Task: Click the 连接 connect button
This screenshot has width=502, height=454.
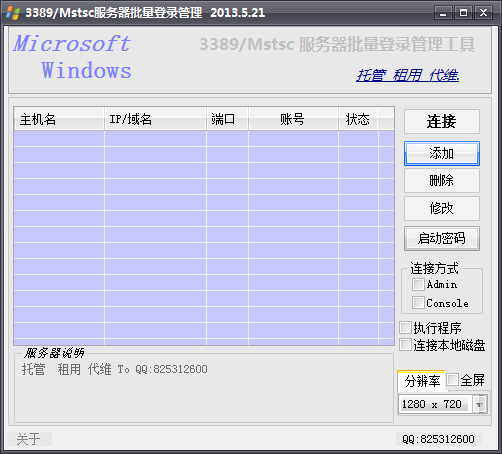Action: point(442,121)
